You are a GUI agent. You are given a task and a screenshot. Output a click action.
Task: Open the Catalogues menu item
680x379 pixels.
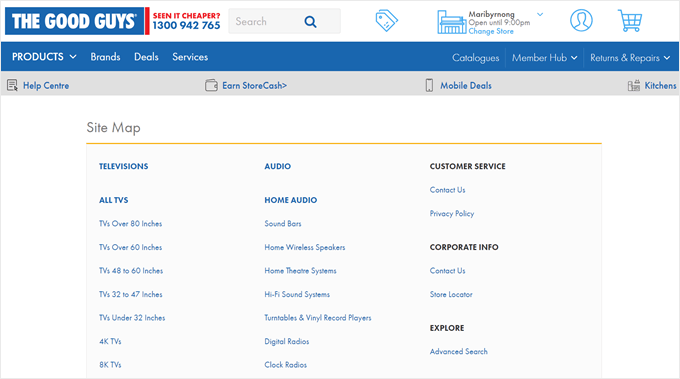[475, 58]
